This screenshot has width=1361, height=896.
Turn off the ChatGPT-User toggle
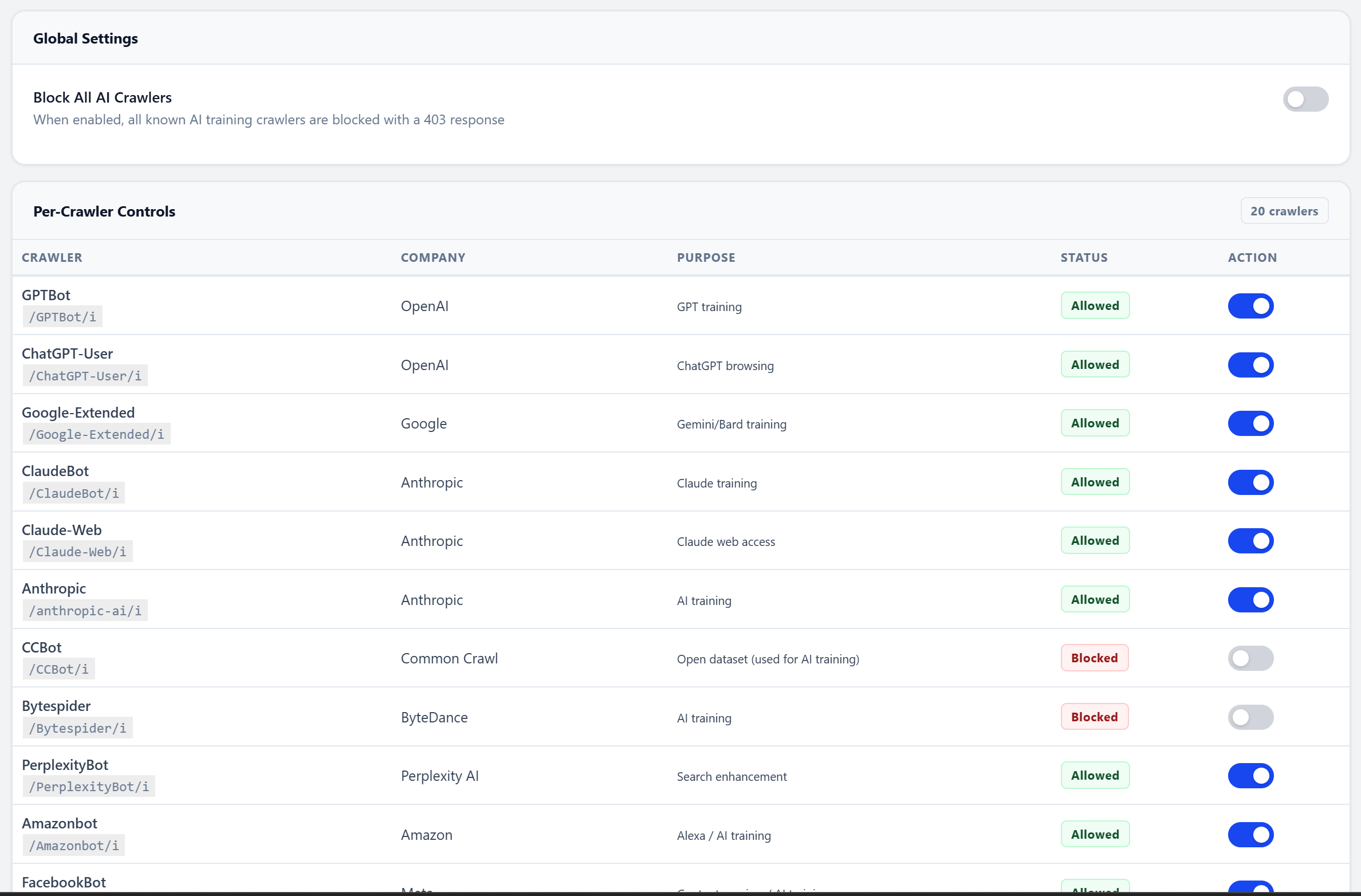pos(1250,365)
